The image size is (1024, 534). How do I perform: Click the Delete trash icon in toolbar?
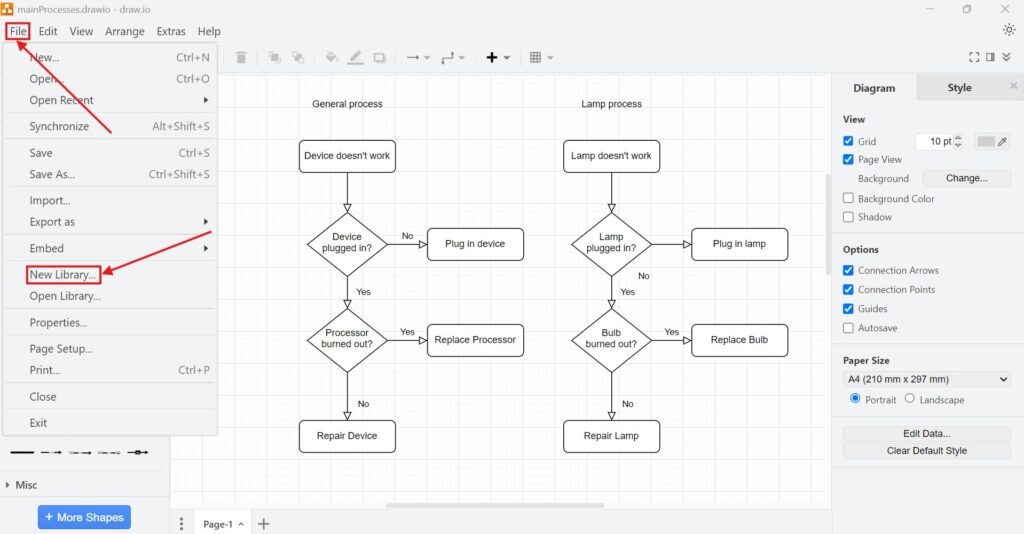[241, 58]
